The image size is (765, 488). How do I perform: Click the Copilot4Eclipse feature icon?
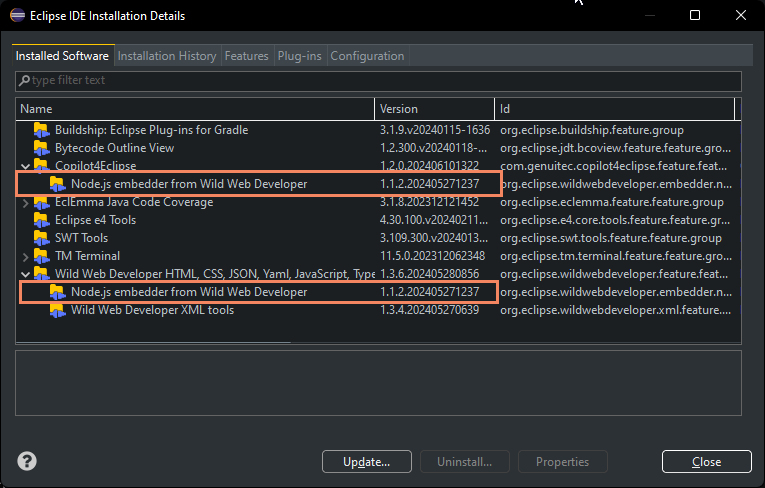tap(41, 165)
